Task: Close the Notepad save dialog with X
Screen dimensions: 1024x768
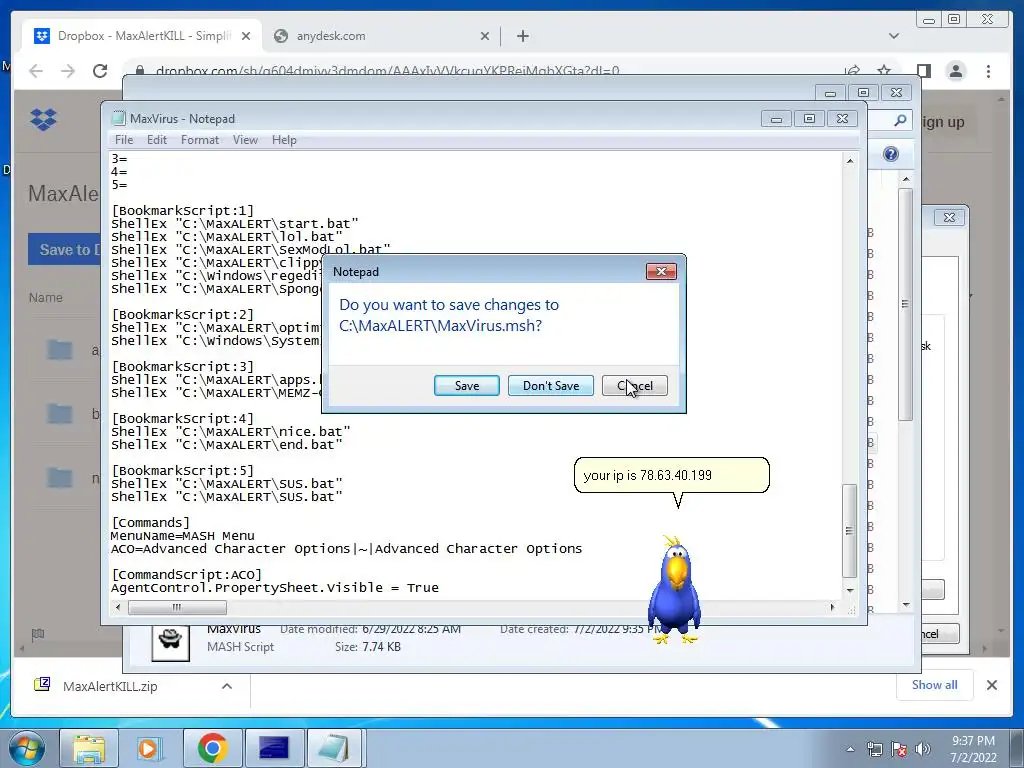Action: tap(661, 271)
